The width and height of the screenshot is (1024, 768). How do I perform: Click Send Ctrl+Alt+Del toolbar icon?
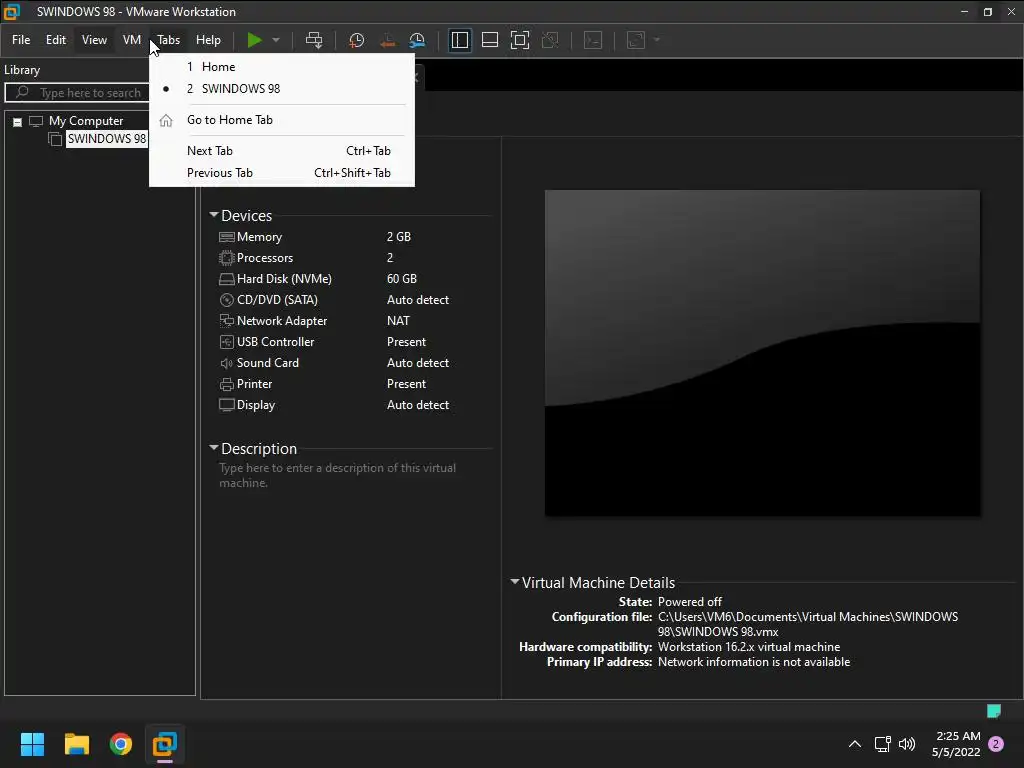pyautogui.click(x=314, y=40)
